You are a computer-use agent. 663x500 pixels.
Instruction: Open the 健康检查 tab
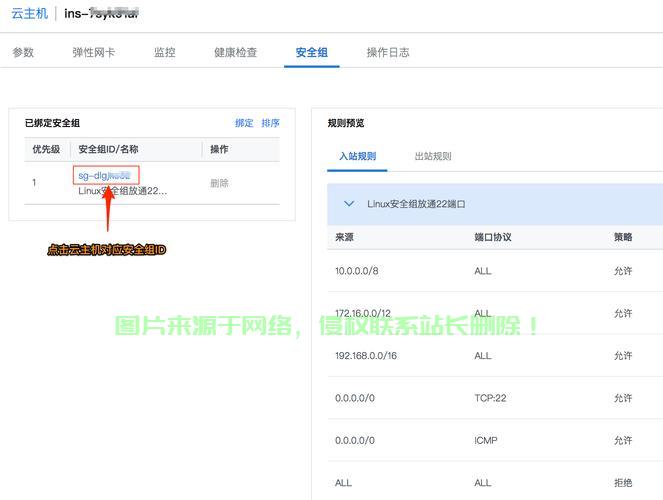[236, 52]
